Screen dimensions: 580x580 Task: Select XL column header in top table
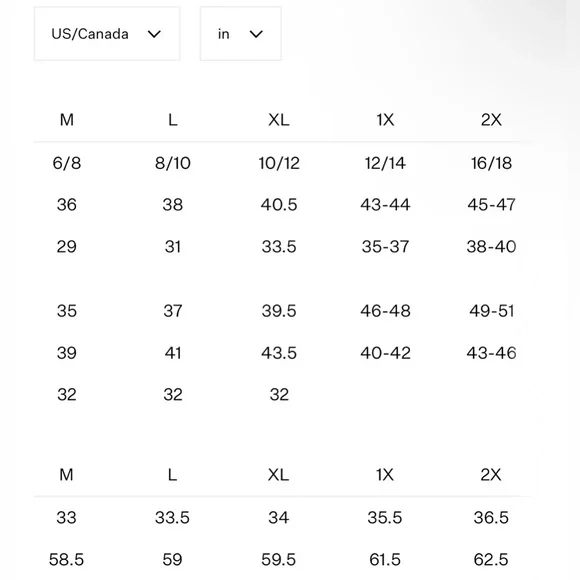[x=279, y=120]
